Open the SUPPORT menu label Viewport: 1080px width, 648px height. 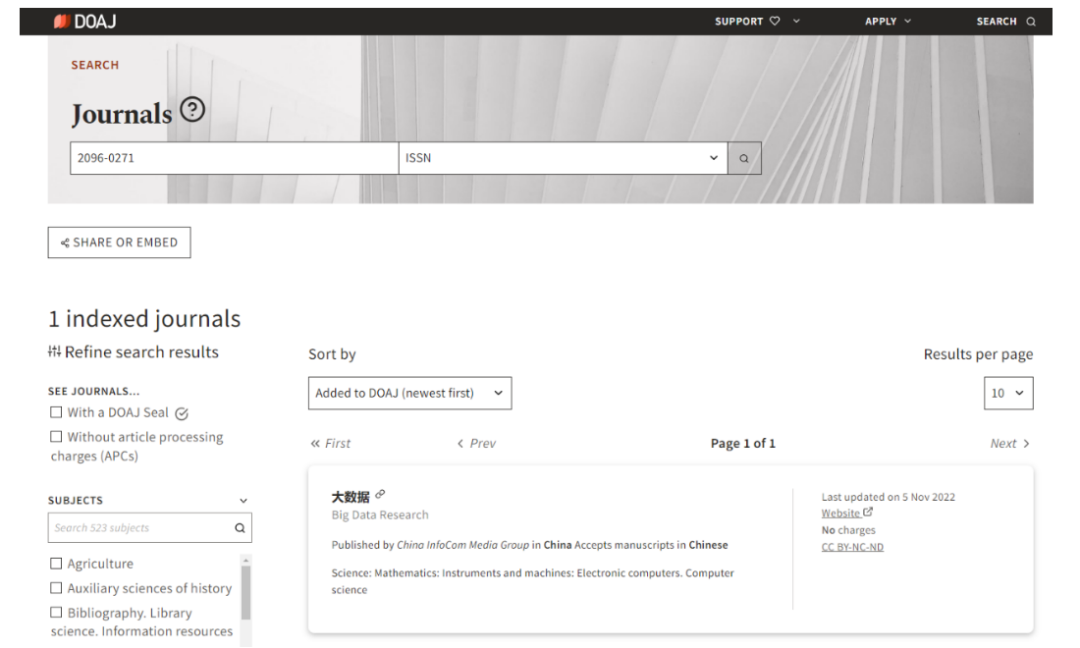pyautogui.click(x=738, y=21)
